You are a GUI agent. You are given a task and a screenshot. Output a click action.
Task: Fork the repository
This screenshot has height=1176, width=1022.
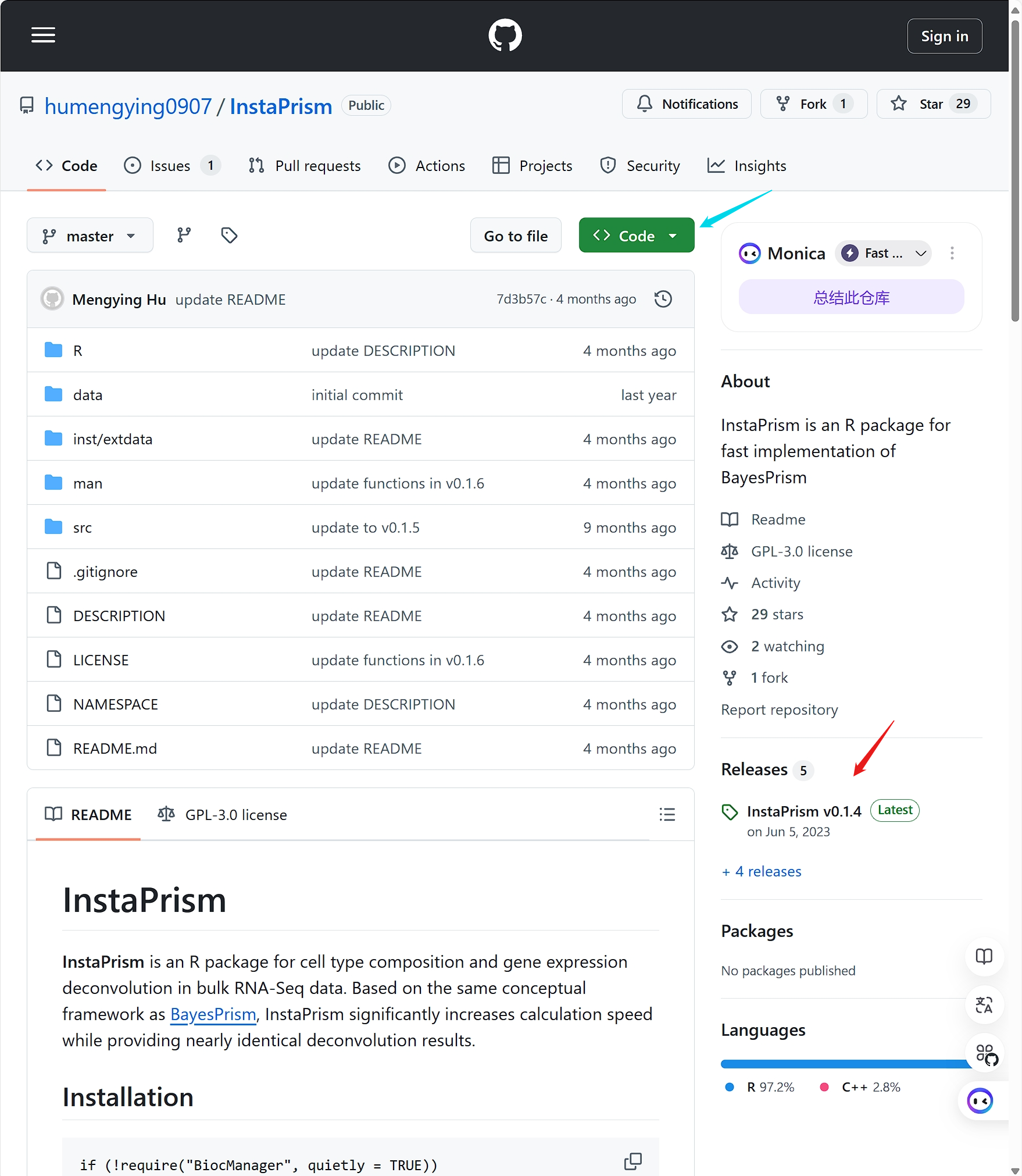coord(813,104)
